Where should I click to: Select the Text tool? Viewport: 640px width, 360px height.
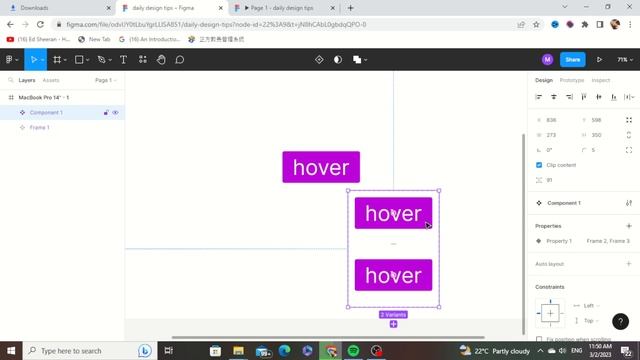123,60
